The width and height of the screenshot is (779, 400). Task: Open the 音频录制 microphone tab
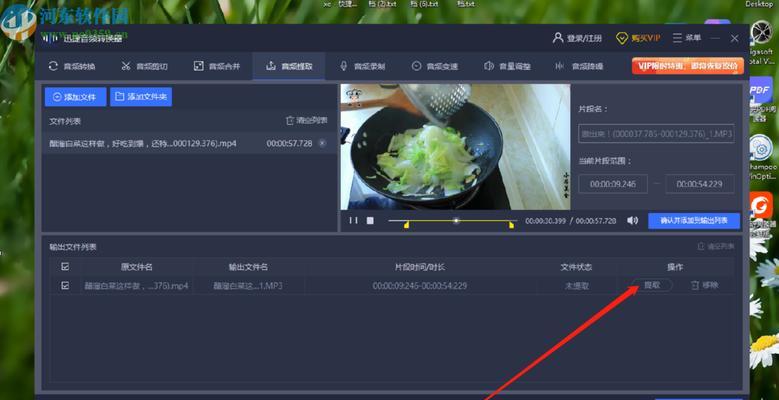[x=362, y=66]
